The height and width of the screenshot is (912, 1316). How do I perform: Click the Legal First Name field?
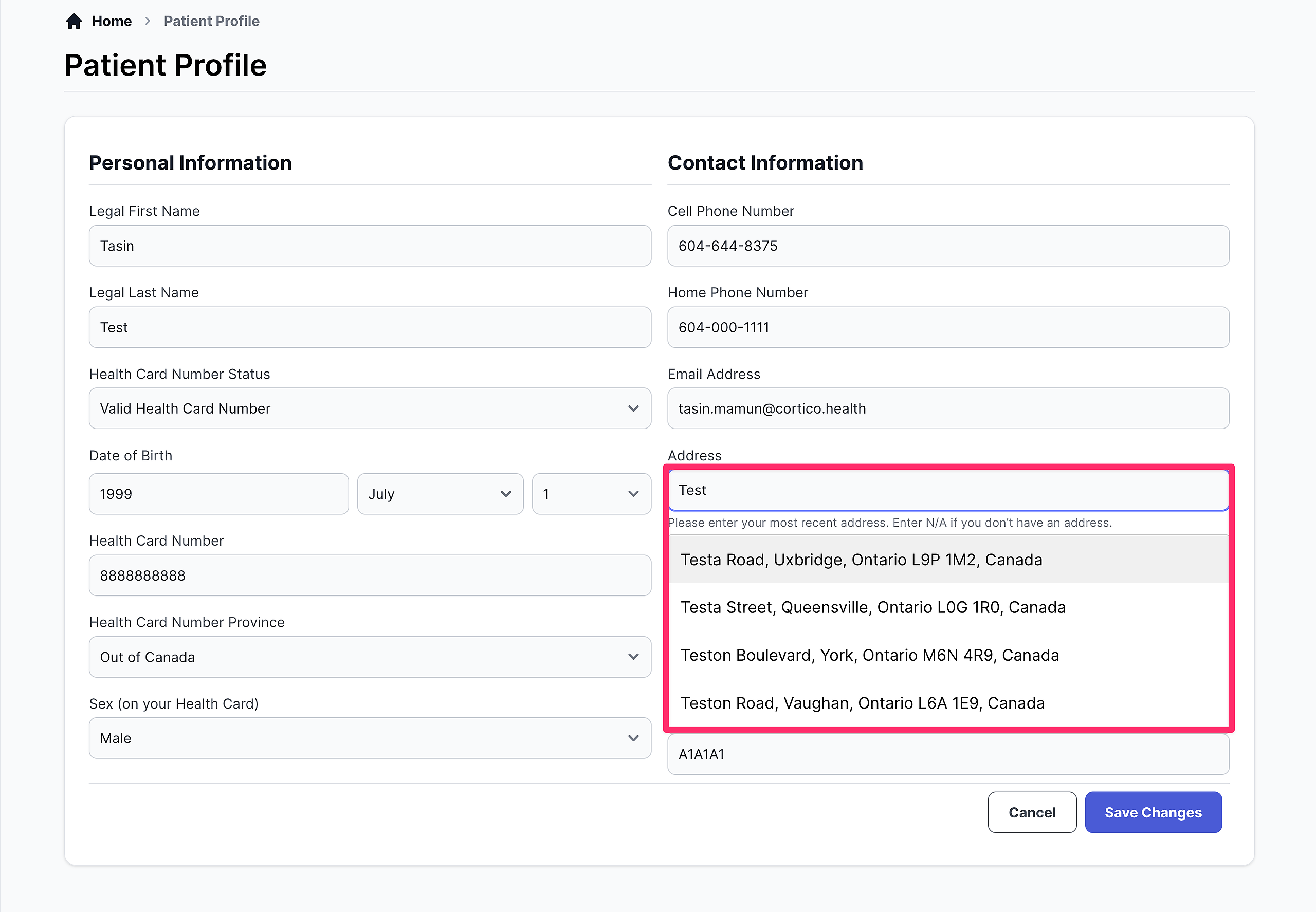(x=369, y=246)
